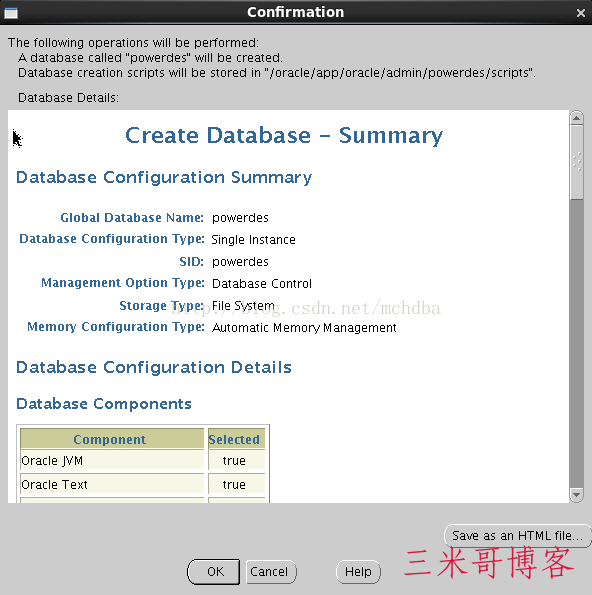Click the 'Oracle JVM' table cell
The height and width of the screenshot is (595, 592).
point(112,461)
